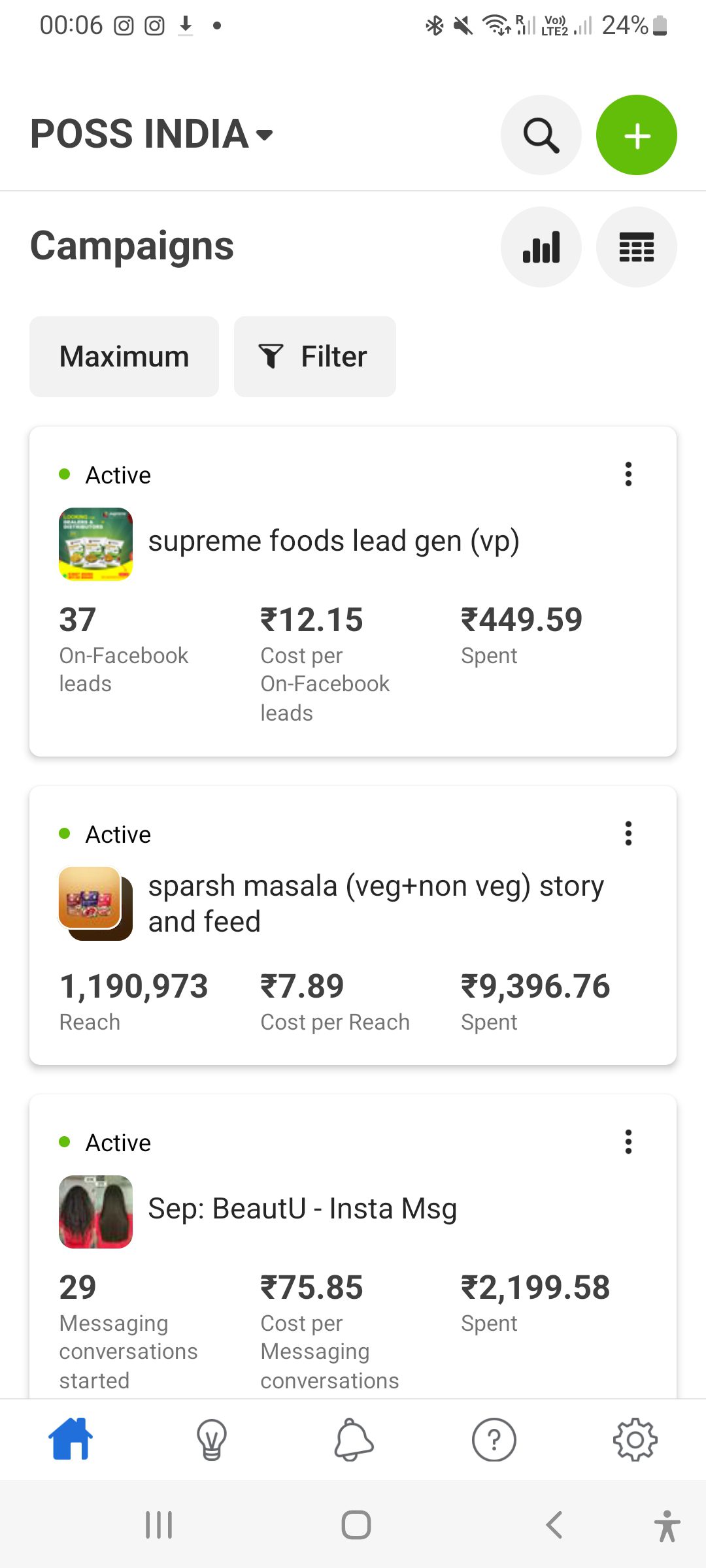The width and height of the screenshot is (706, 1568).
Task: Open the Filter options
Action: [315, 357]
